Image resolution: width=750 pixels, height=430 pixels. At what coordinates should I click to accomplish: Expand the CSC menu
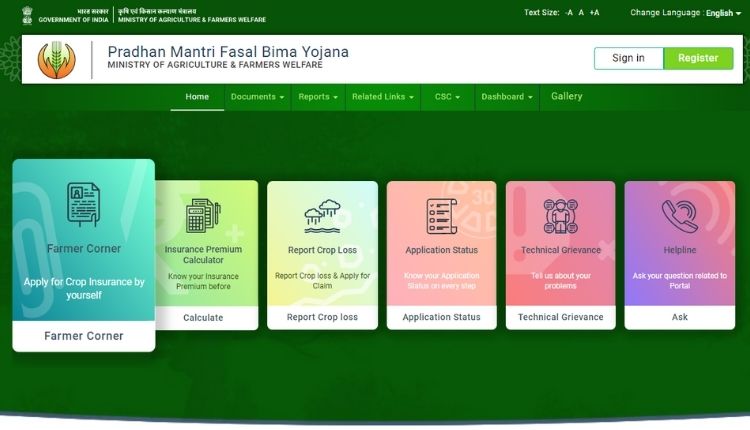(x=447, y=97)
